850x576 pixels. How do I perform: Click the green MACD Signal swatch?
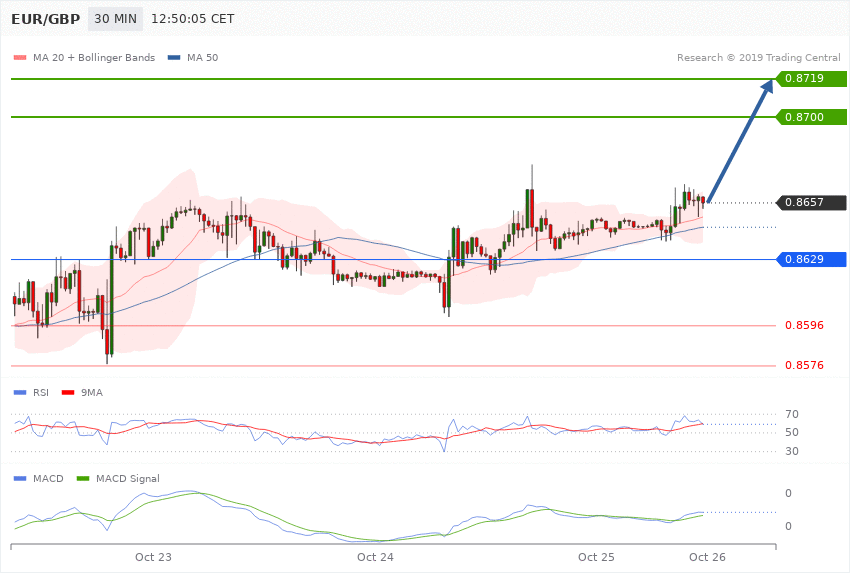coord(83,479)
